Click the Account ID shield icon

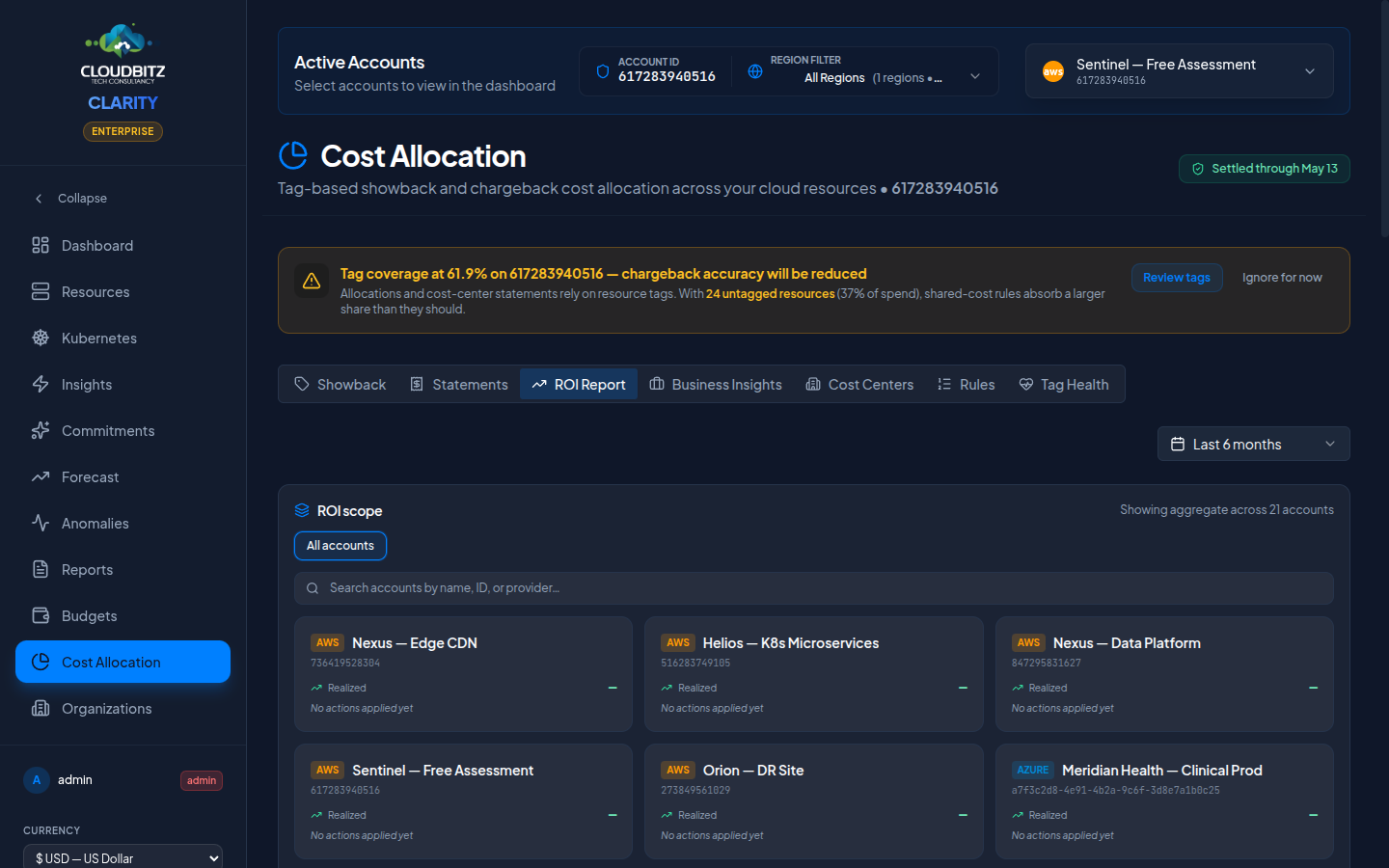click(x=603, y=71)
